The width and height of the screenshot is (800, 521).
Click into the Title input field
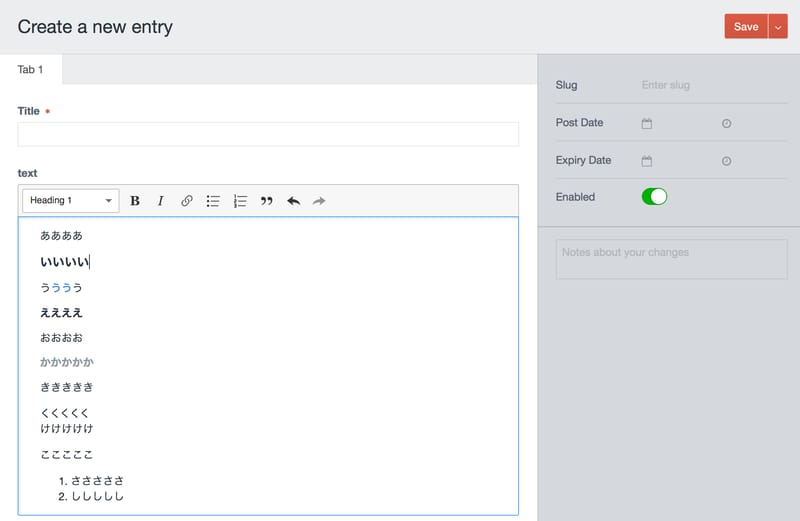click(x=268, y=134)
